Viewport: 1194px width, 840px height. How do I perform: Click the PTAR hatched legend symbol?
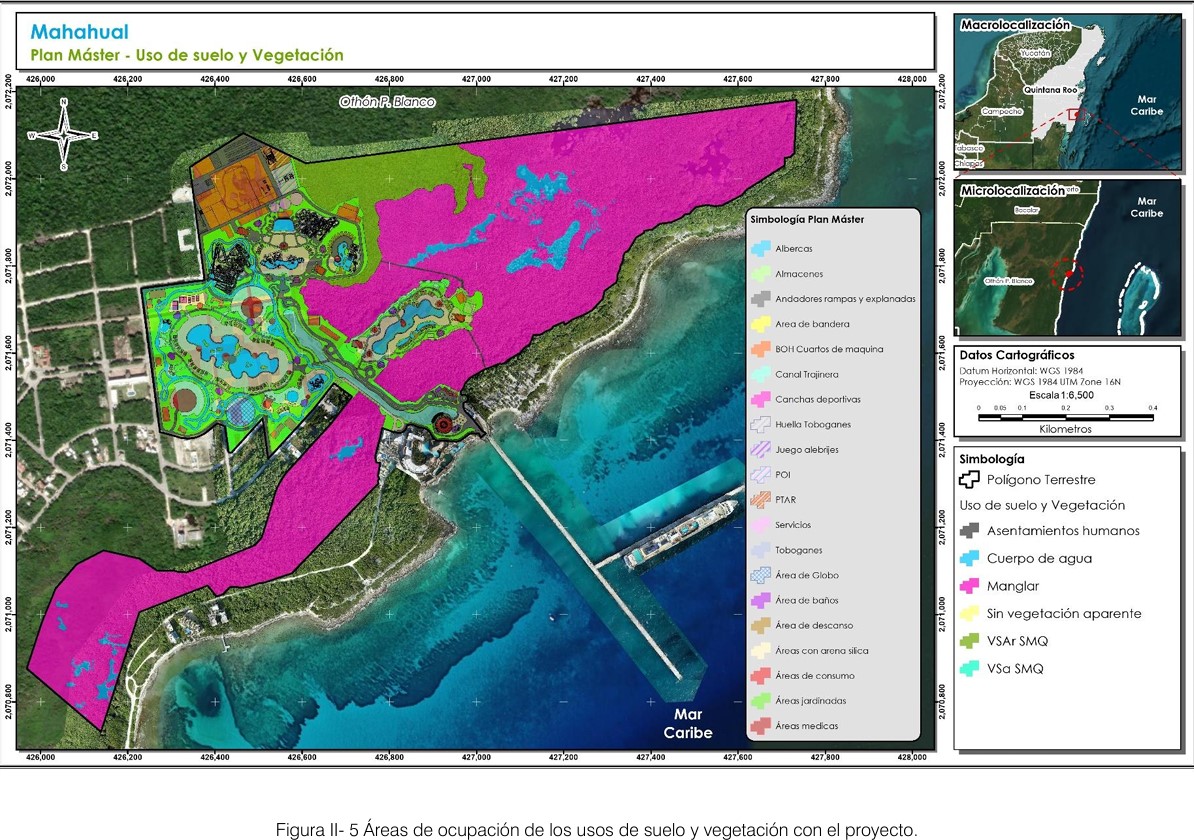pos(761,499)
